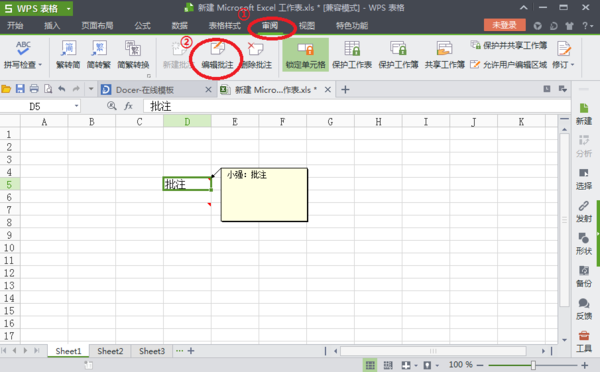Image resolution: width=600 pixels, height=372 pixels.
Task: Click the 未登录 login button
Action: [504, 25]
